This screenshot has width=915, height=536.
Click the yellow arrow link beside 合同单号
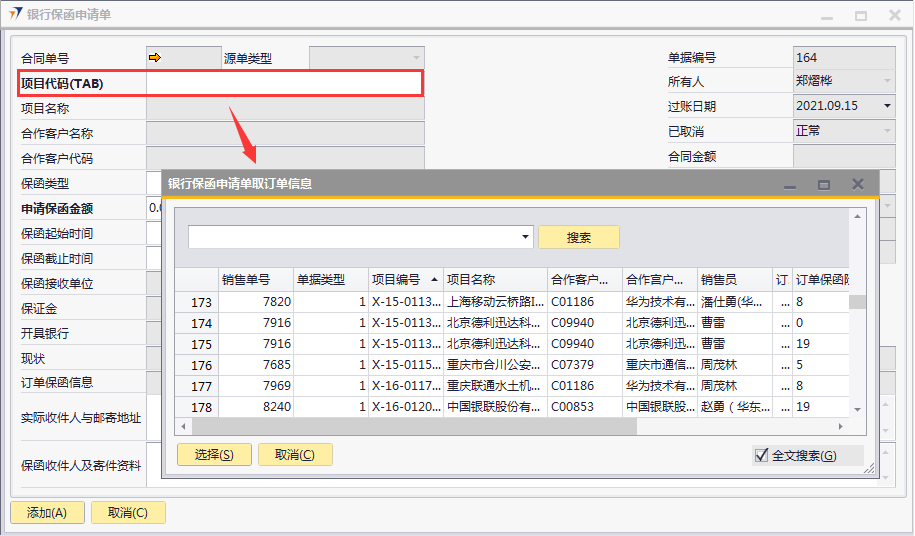click(155, 58)
